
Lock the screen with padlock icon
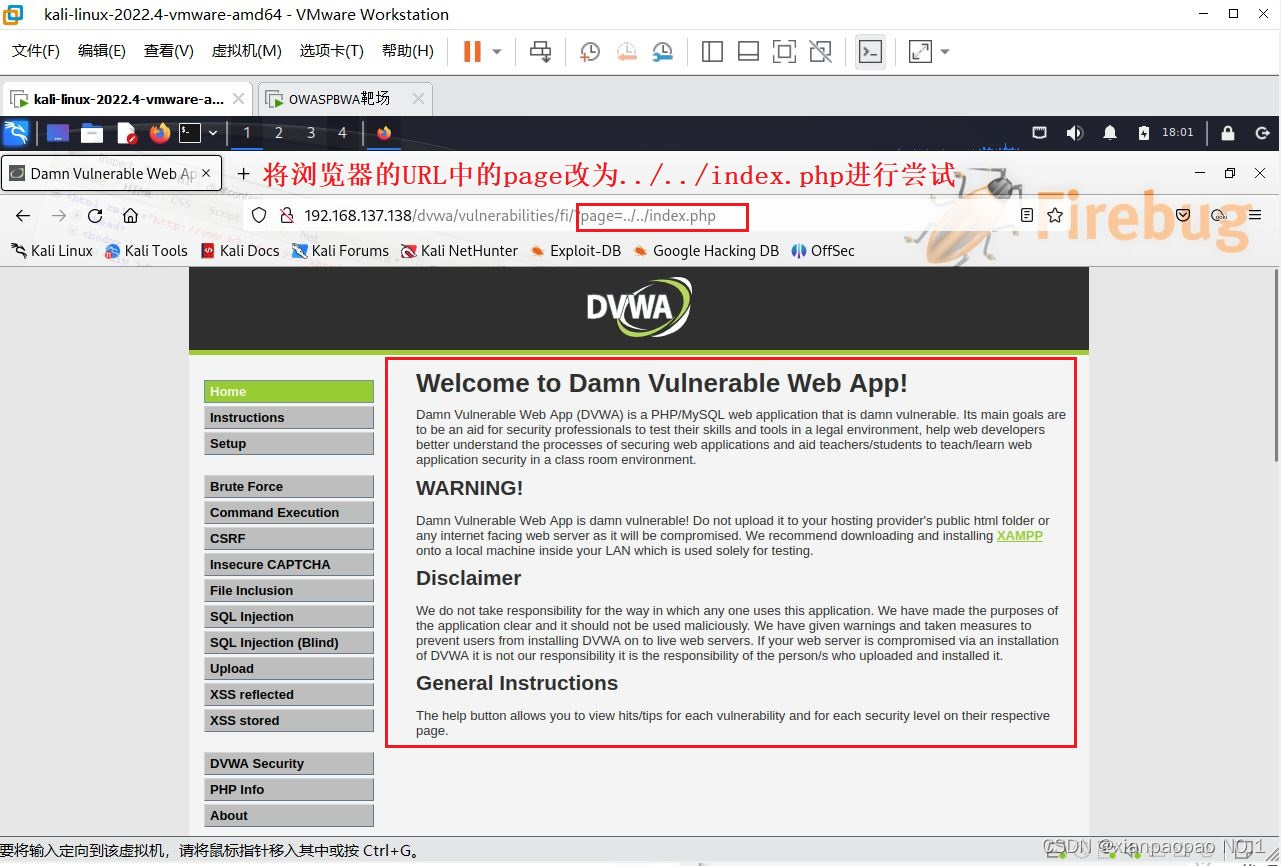[1228, 132]
